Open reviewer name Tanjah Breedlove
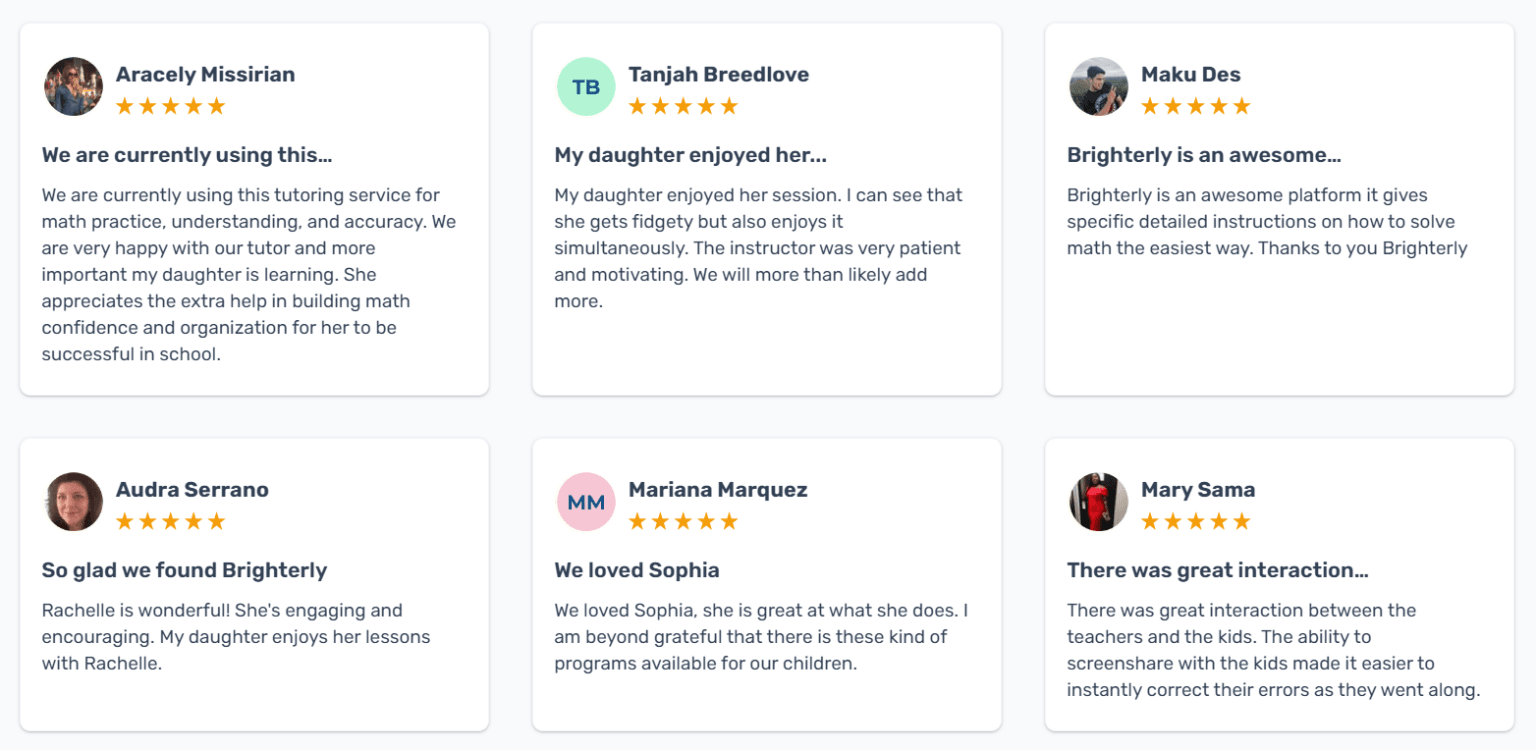1536x750 pixels. (x=718, y=74)
